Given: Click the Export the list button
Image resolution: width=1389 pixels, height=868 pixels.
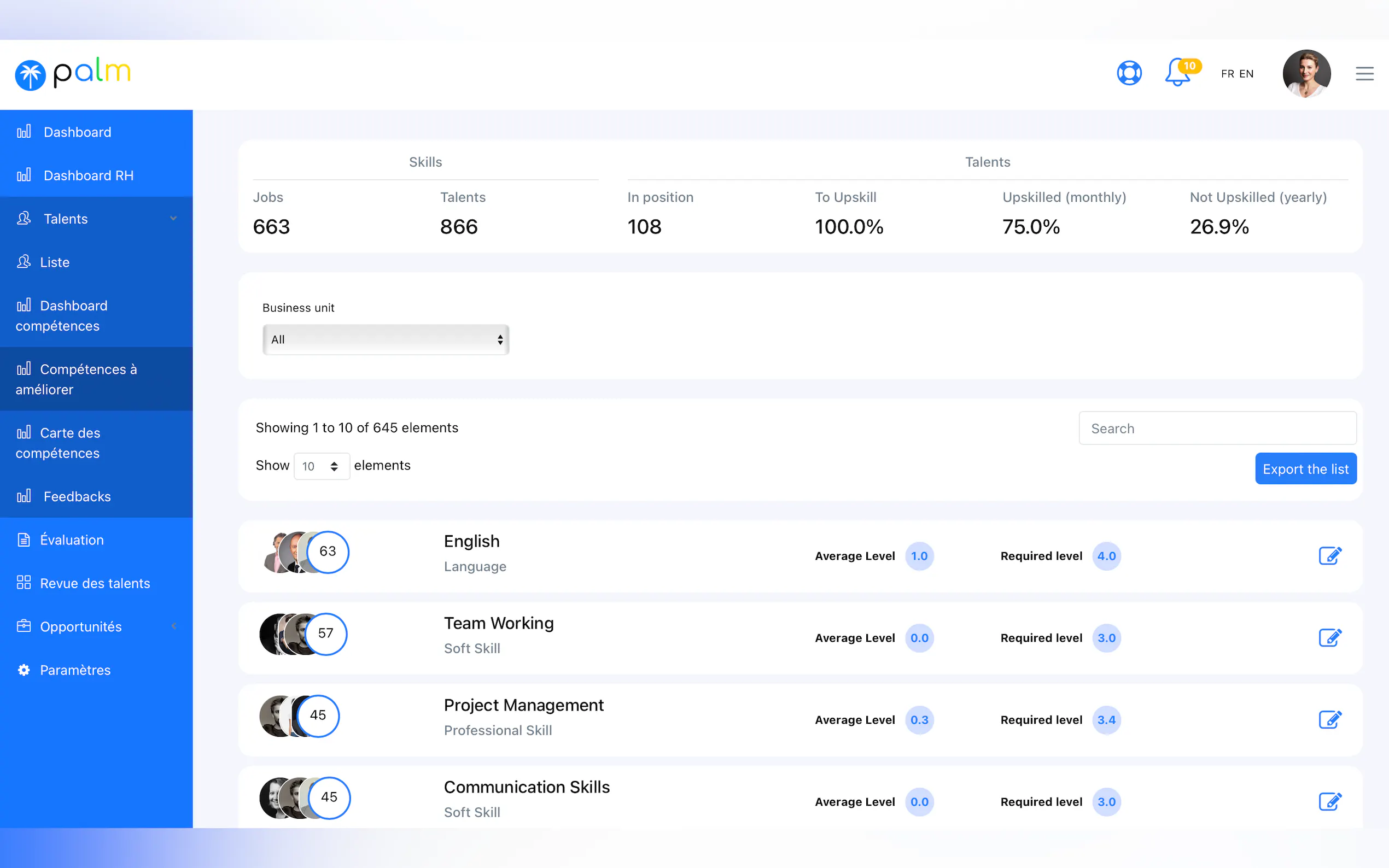Looking at the screenshot, I should (1305, 469).
